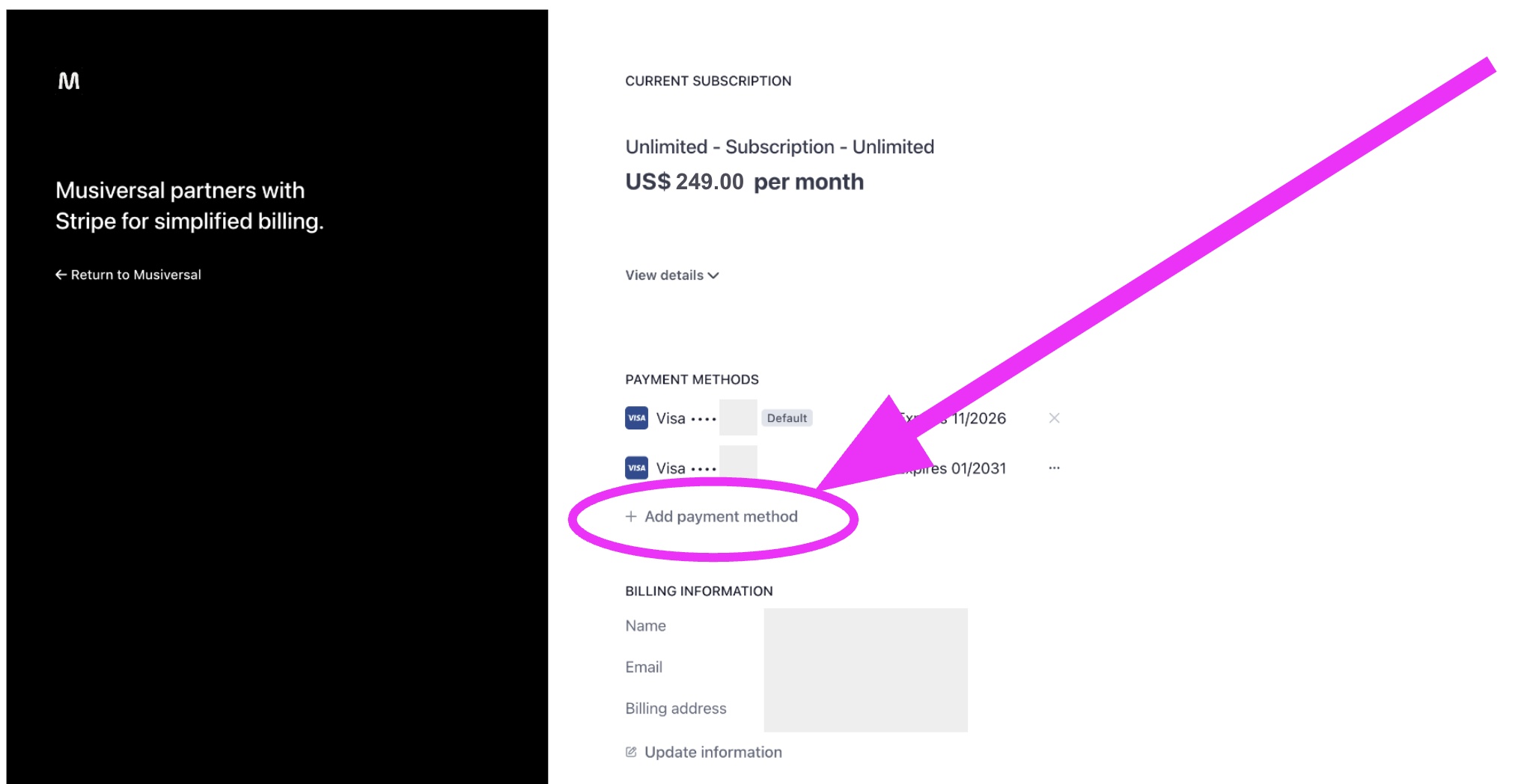Click the PAYMENT METHODS section heading

point(692,379)
